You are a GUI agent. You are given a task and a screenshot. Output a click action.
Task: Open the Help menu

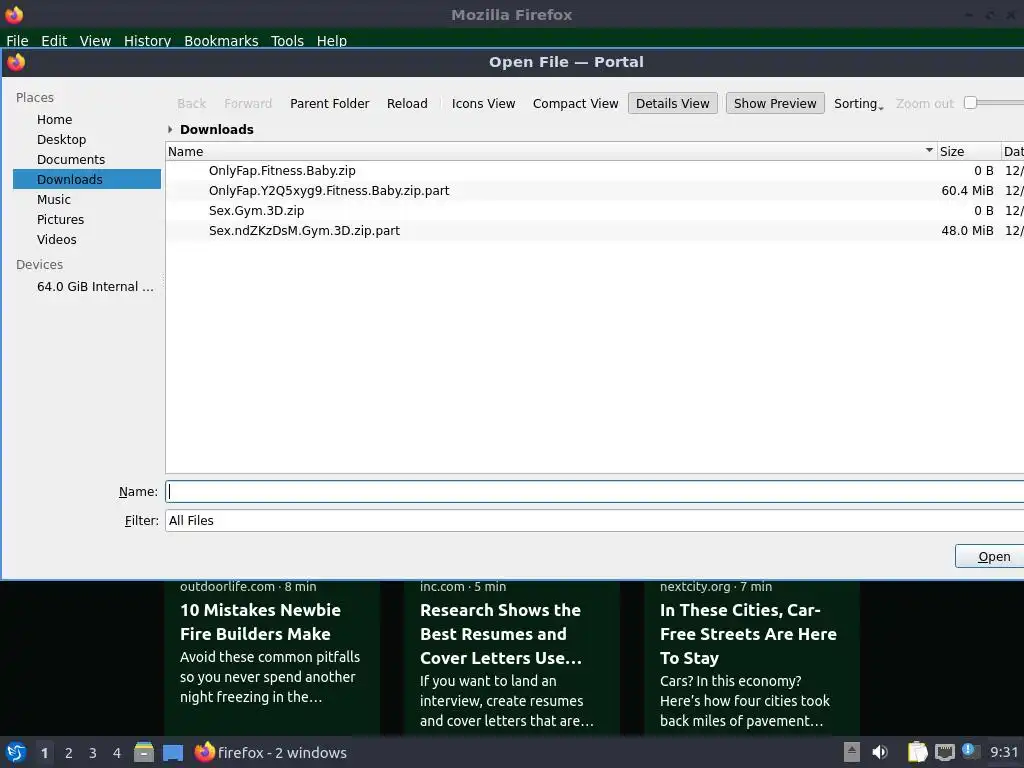332,40
